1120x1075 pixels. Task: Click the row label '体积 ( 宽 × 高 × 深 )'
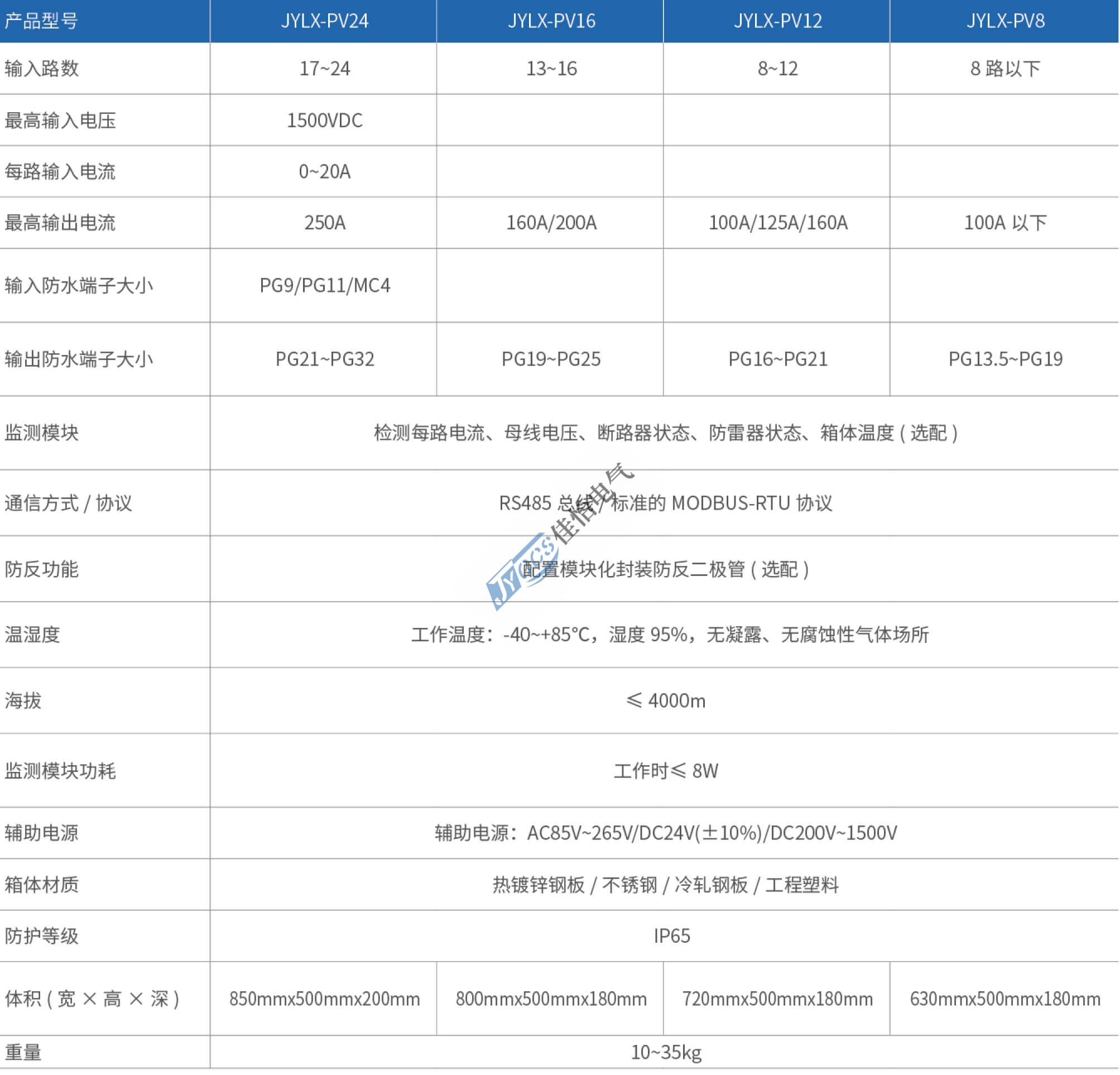92,999
